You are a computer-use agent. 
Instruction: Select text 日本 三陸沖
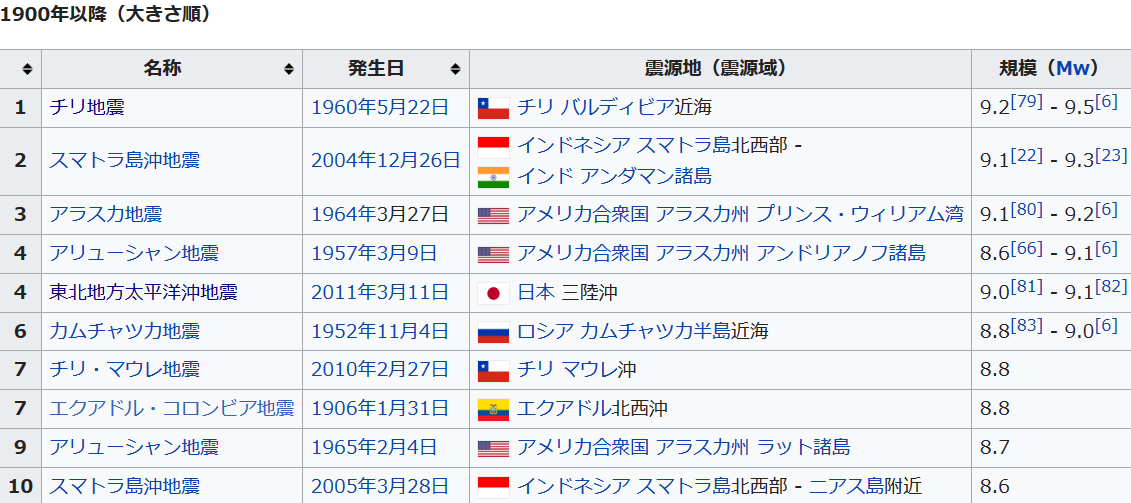(567, 293)
